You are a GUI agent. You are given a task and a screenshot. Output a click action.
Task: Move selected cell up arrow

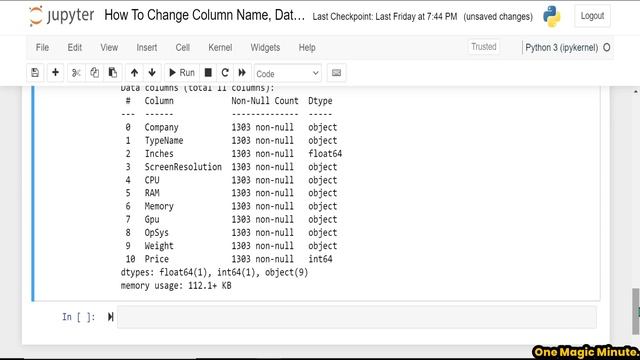coord(134,73)
